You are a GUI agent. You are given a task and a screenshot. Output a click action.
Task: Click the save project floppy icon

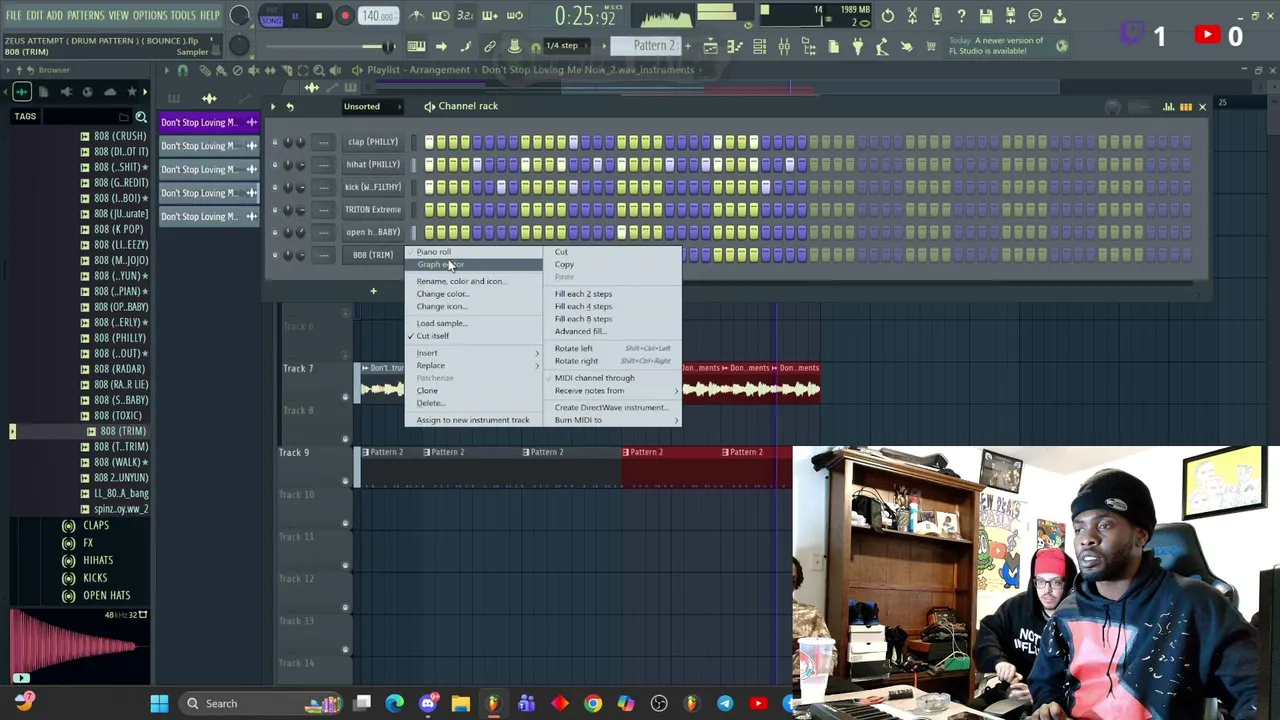click(986, 15)
